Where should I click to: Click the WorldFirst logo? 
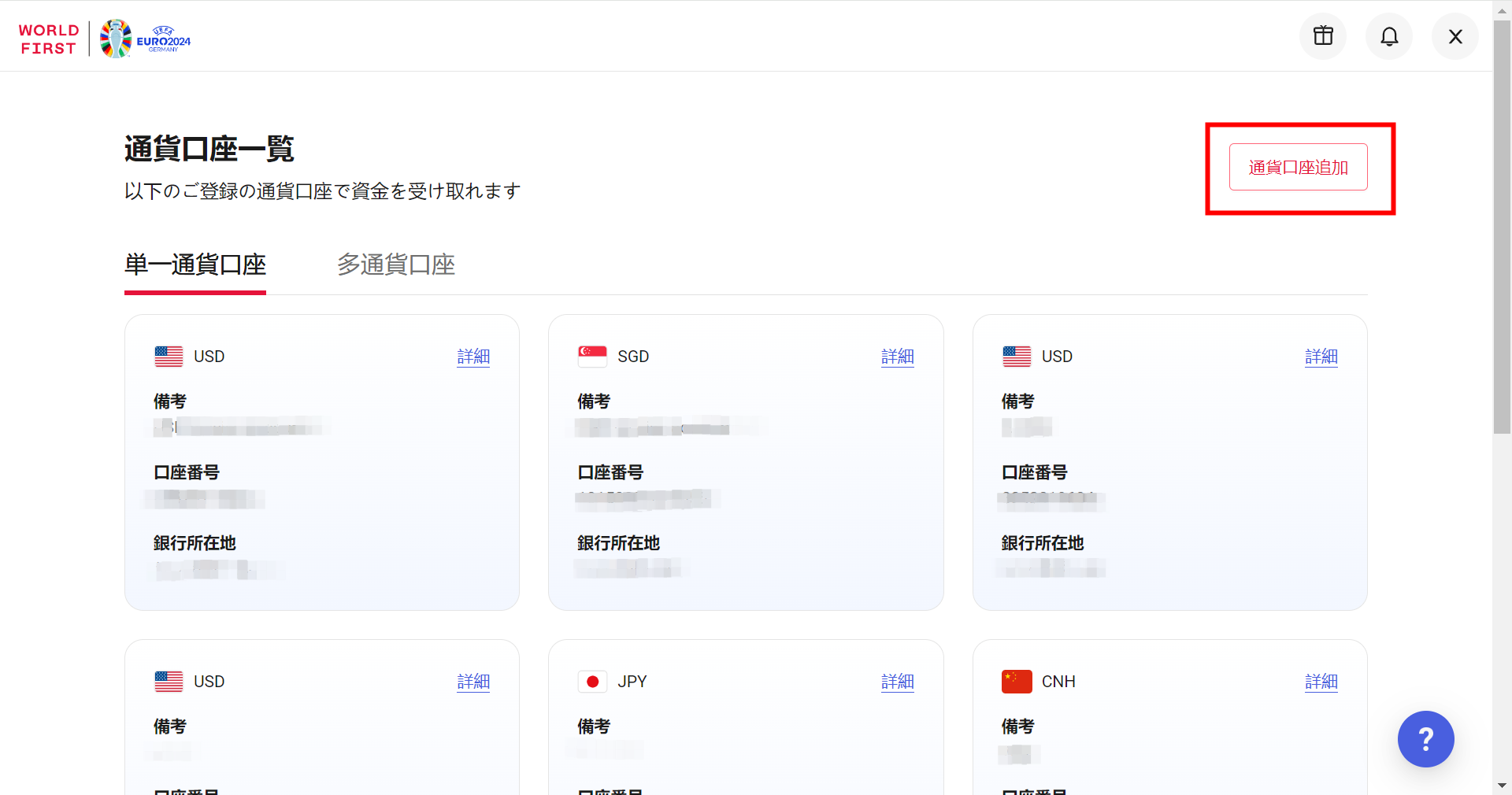49,39
